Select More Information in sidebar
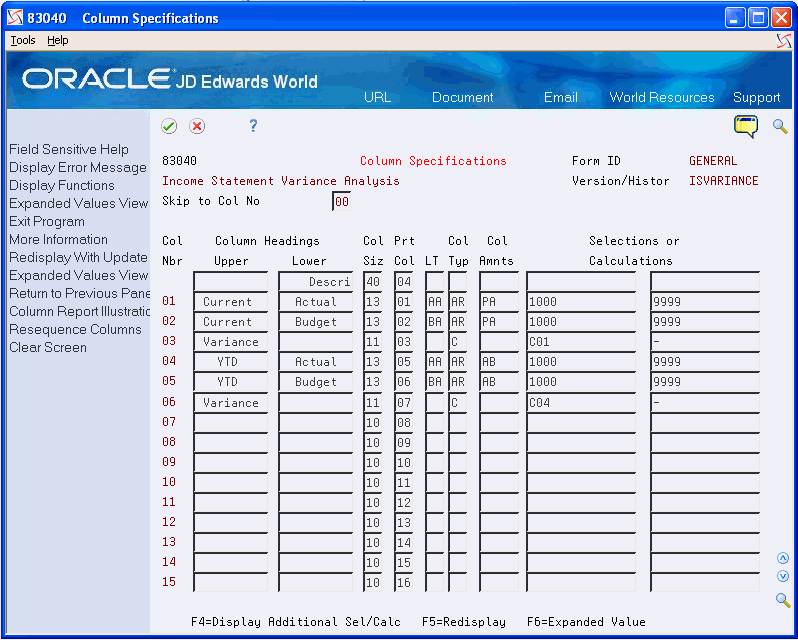 [59, 239]
